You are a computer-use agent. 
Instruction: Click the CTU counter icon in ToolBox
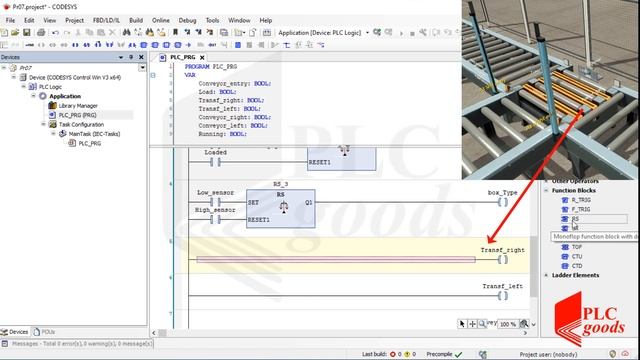[565, 257]
